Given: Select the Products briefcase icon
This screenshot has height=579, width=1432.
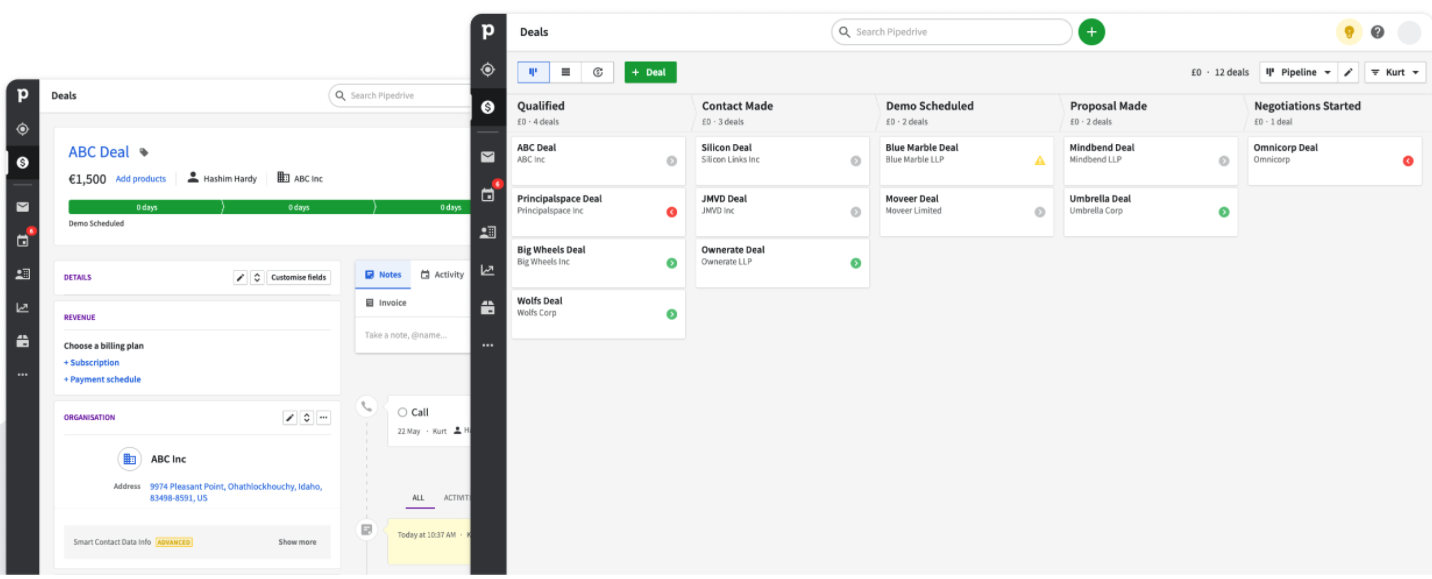Looking at the screenshot, I should (x=488, y=307).
